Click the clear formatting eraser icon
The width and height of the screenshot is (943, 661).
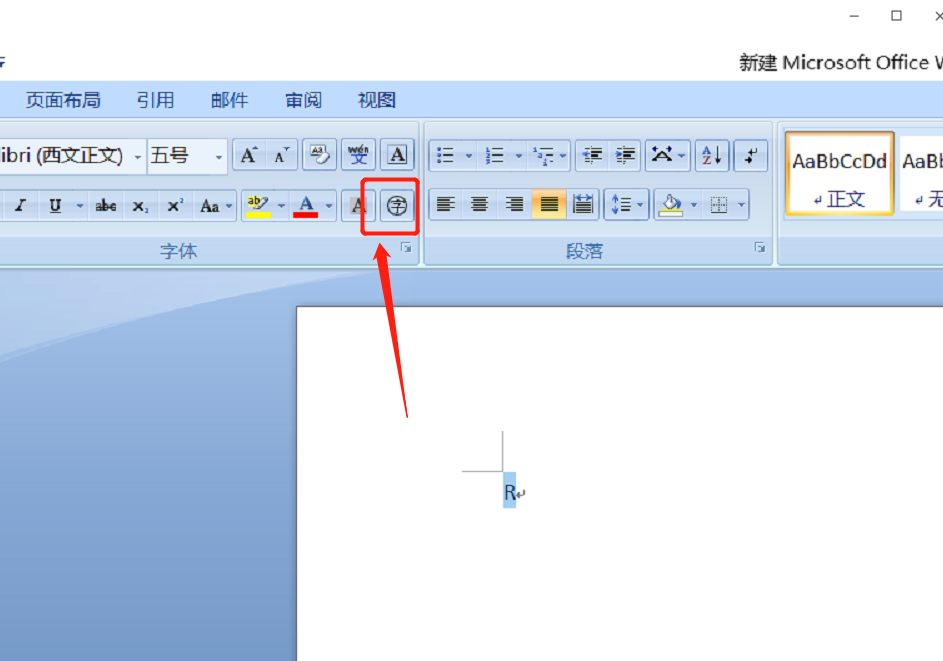319,155
